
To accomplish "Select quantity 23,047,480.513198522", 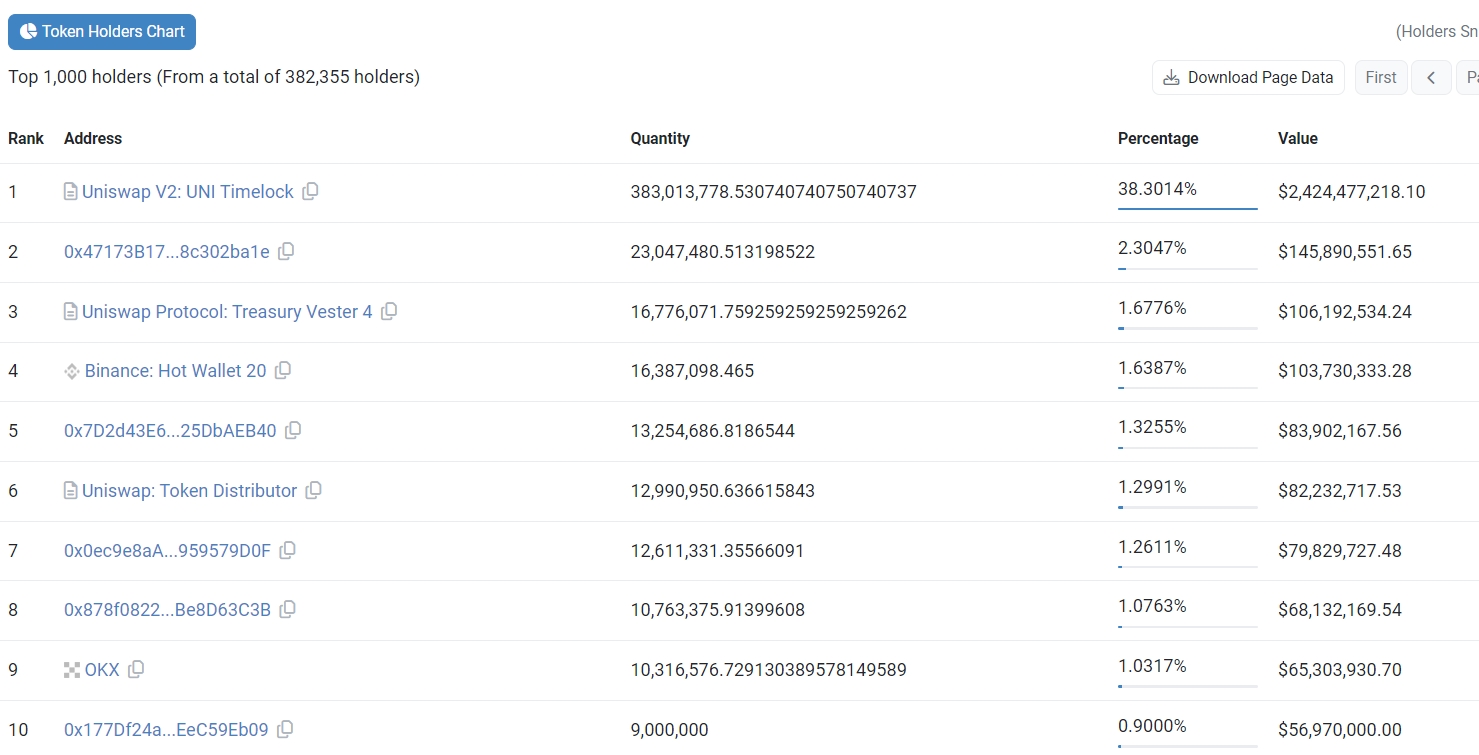I will click(x=722, y=251).
